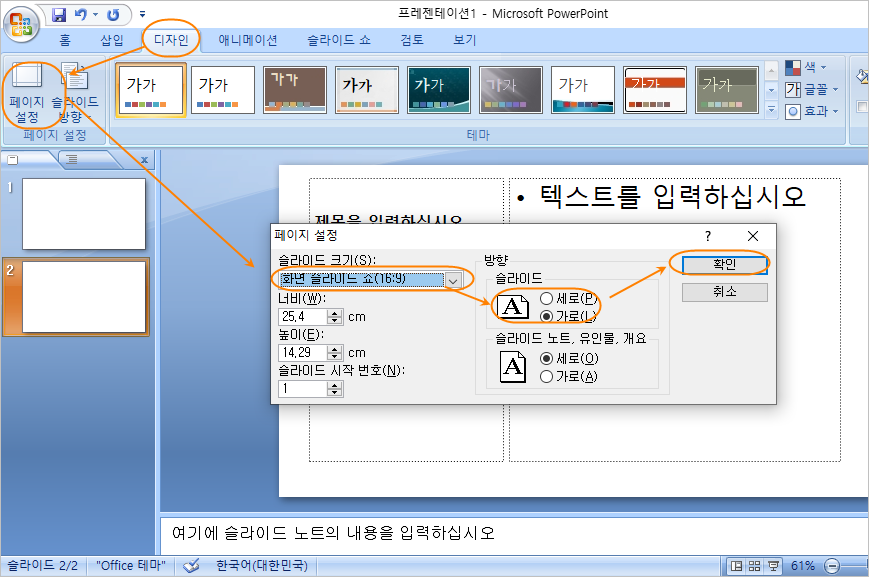The height and width of the screenshot is (577, 869).
Task: Switch to the 검토 ribbon tab
Action: (x=412, y=40)
